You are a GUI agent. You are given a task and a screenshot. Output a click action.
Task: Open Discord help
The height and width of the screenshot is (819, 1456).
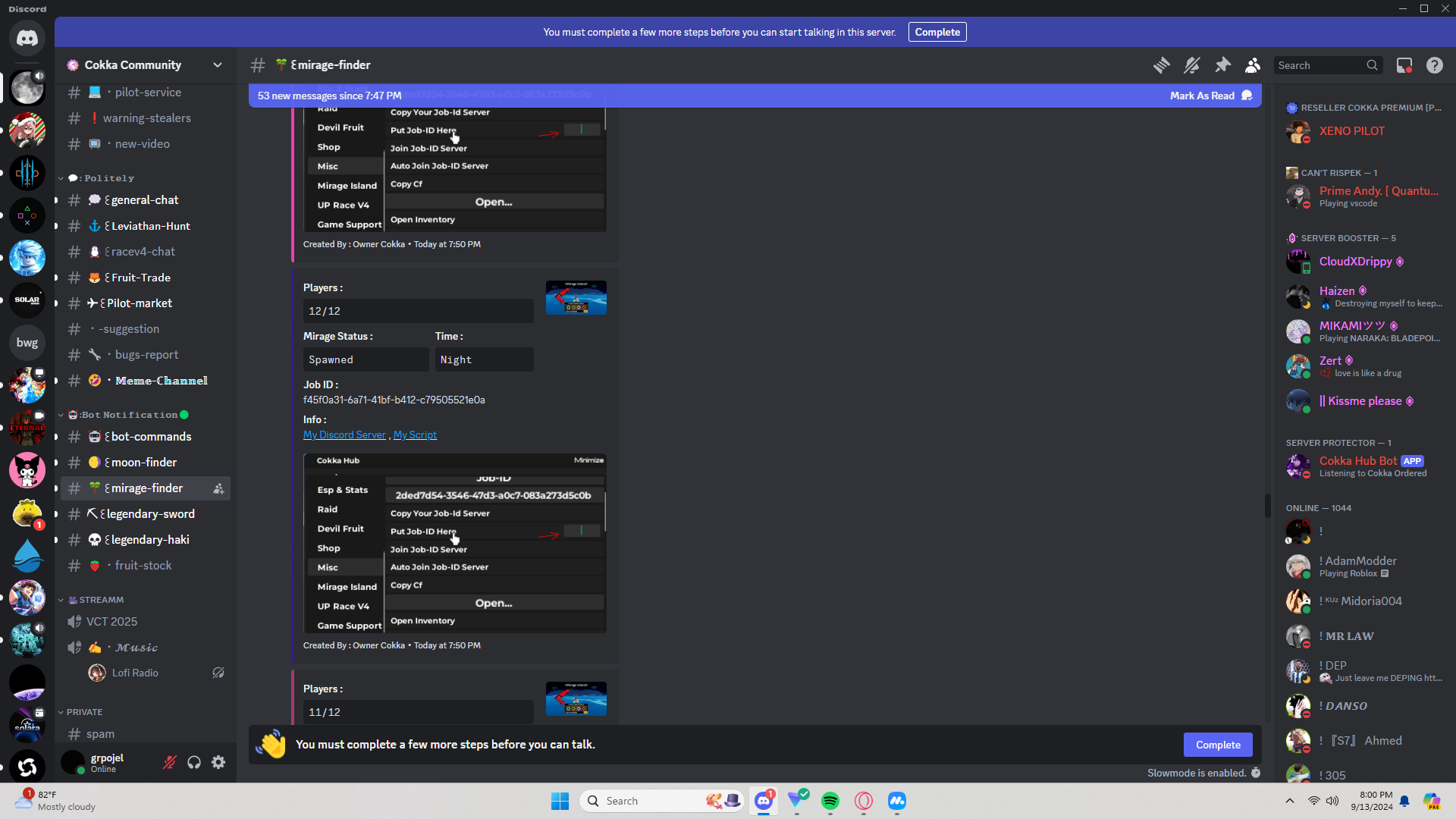1435,65
